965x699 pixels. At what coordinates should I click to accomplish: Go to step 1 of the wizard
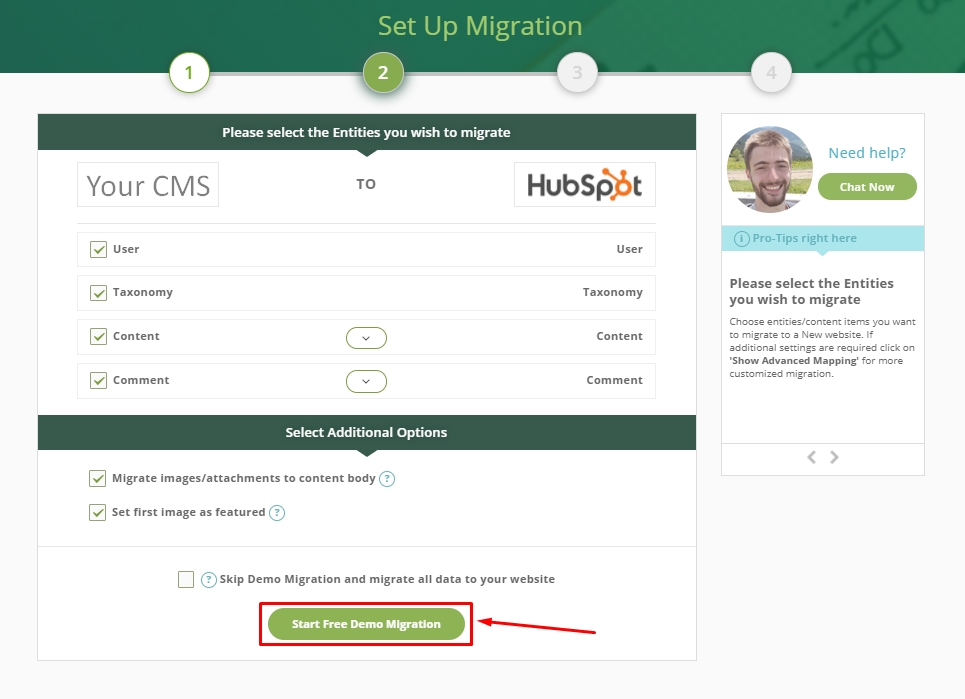tap(190, 73)
